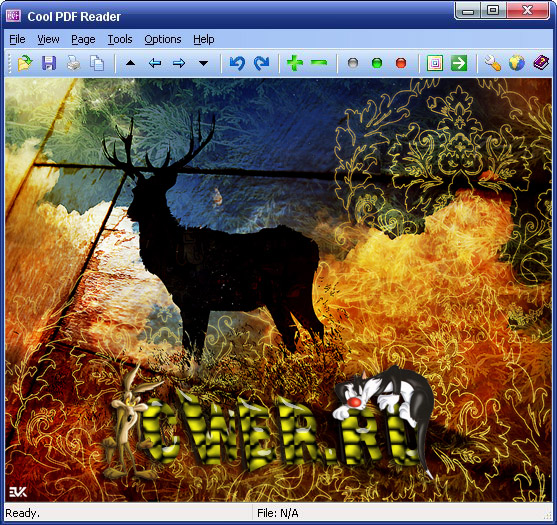557x525 pixels.
Task: Go to first page with up triangle
Action: pyautogui.click(x=131, y=63)
